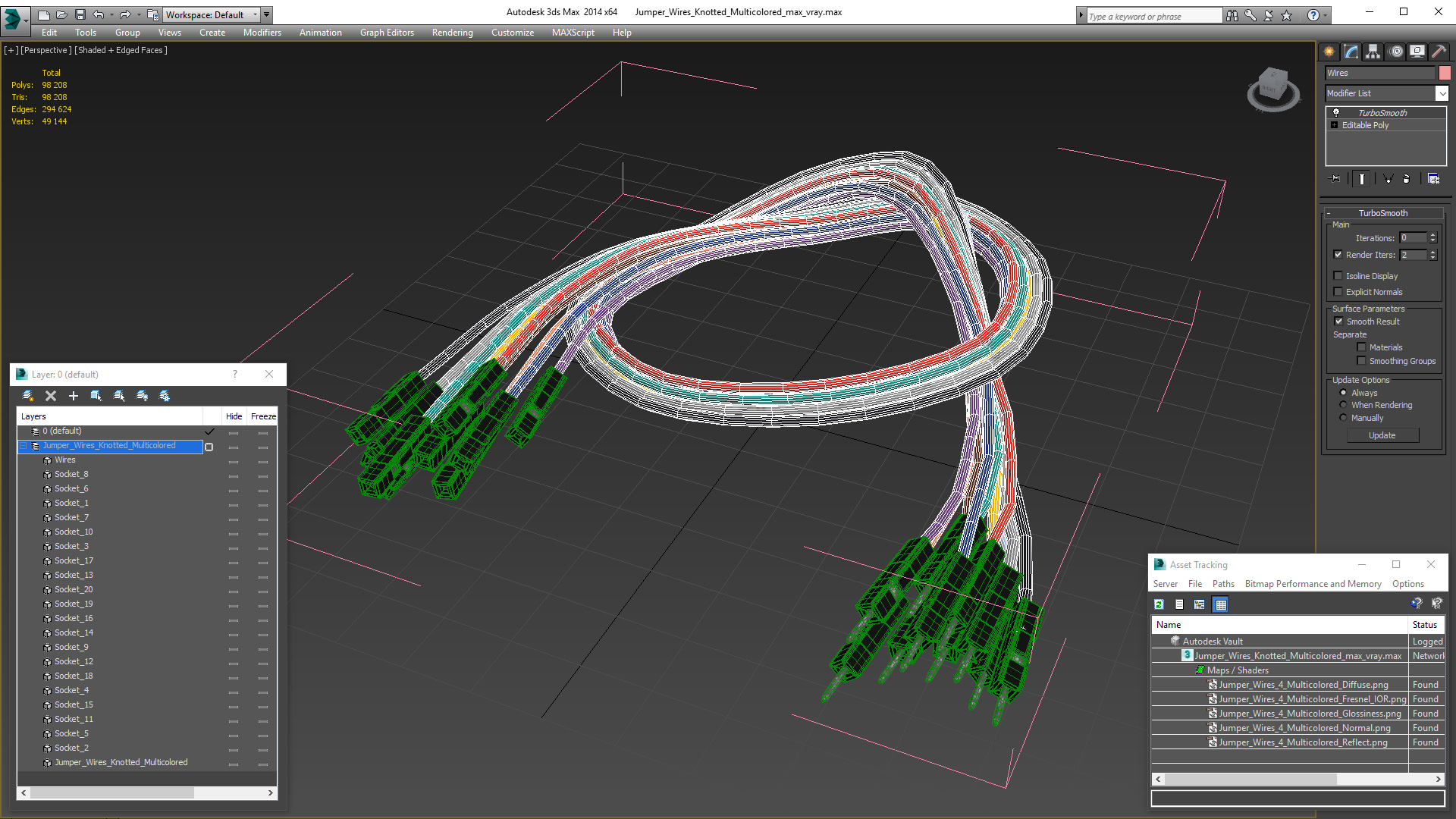
Task: Open the Graph Editors menu
Action: (x=387, y=33)
